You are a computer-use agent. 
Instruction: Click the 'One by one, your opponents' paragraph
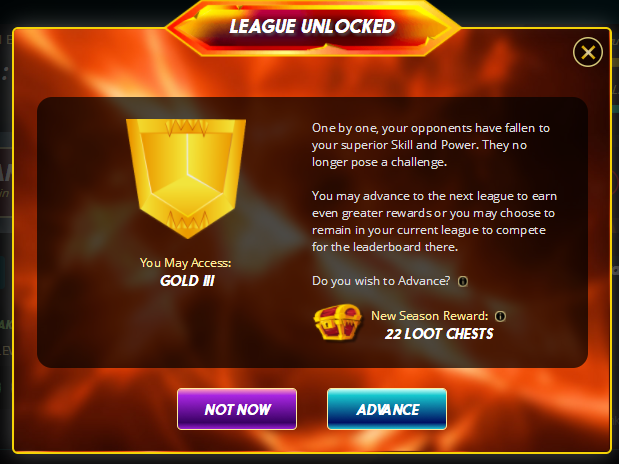click(x=431, y=145)
